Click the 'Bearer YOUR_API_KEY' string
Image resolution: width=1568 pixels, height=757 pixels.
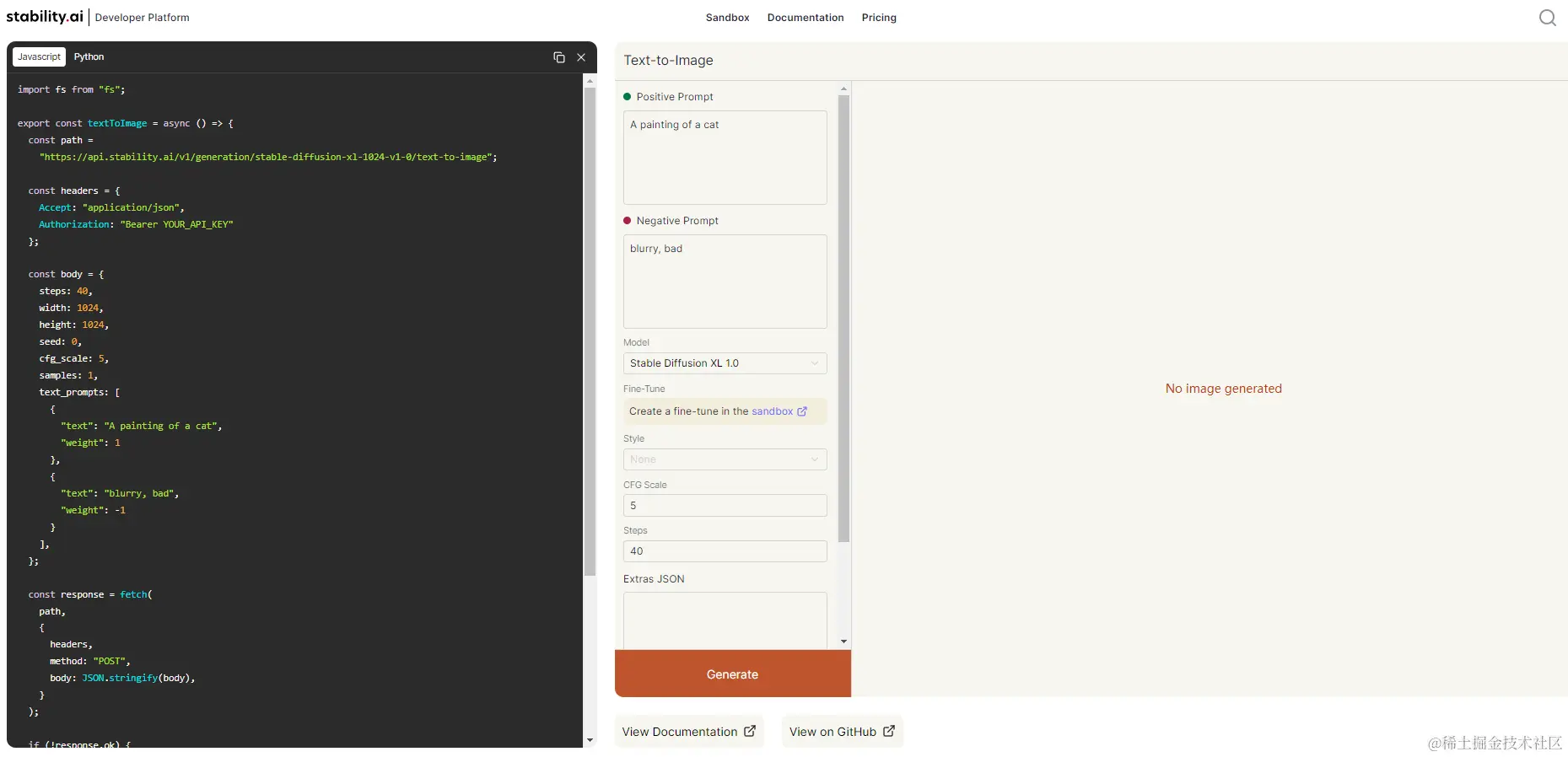pyautogui.click(x=177, y=224)
